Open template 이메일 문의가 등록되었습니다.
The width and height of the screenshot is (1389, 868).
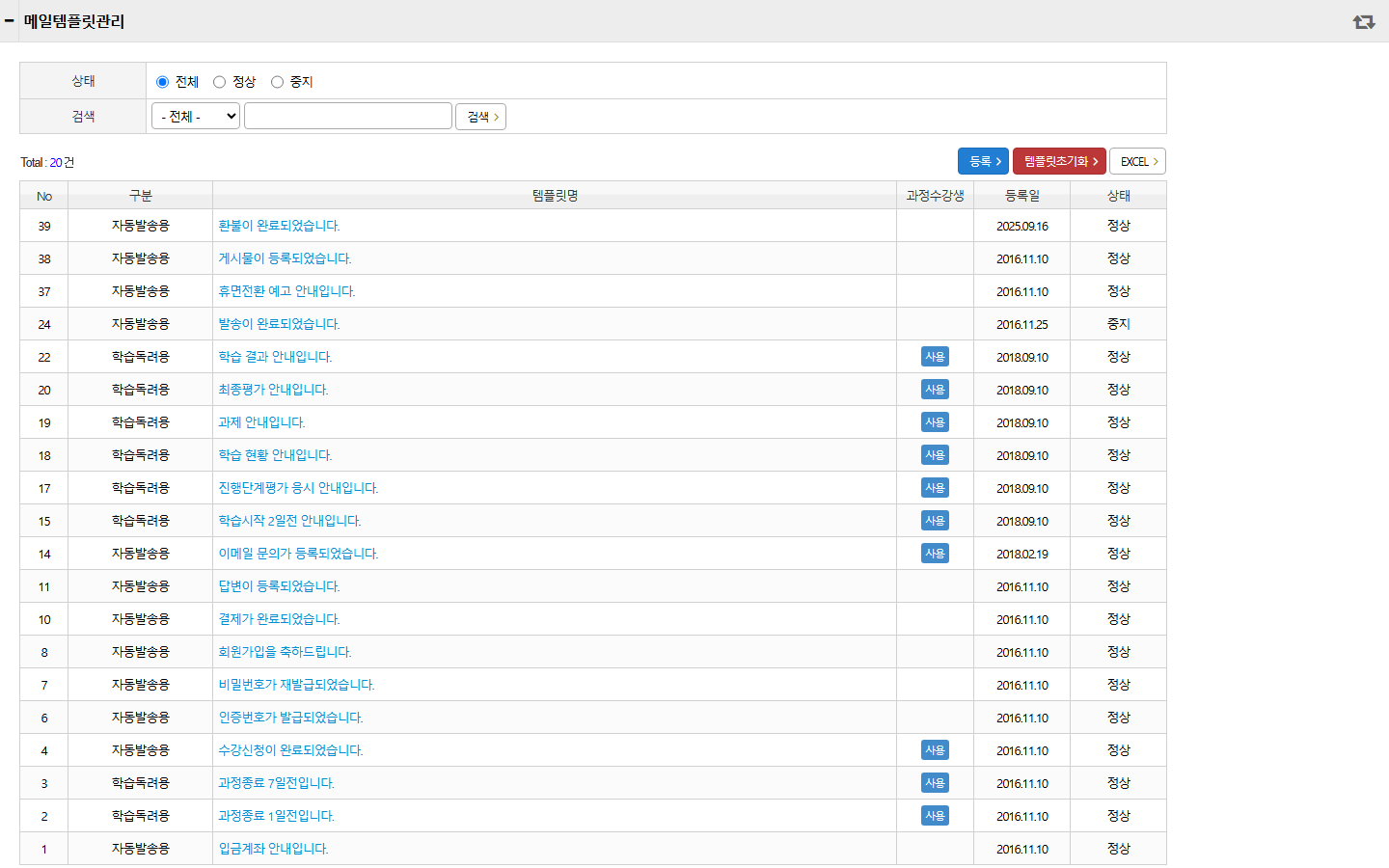click(x=298, y=554)
